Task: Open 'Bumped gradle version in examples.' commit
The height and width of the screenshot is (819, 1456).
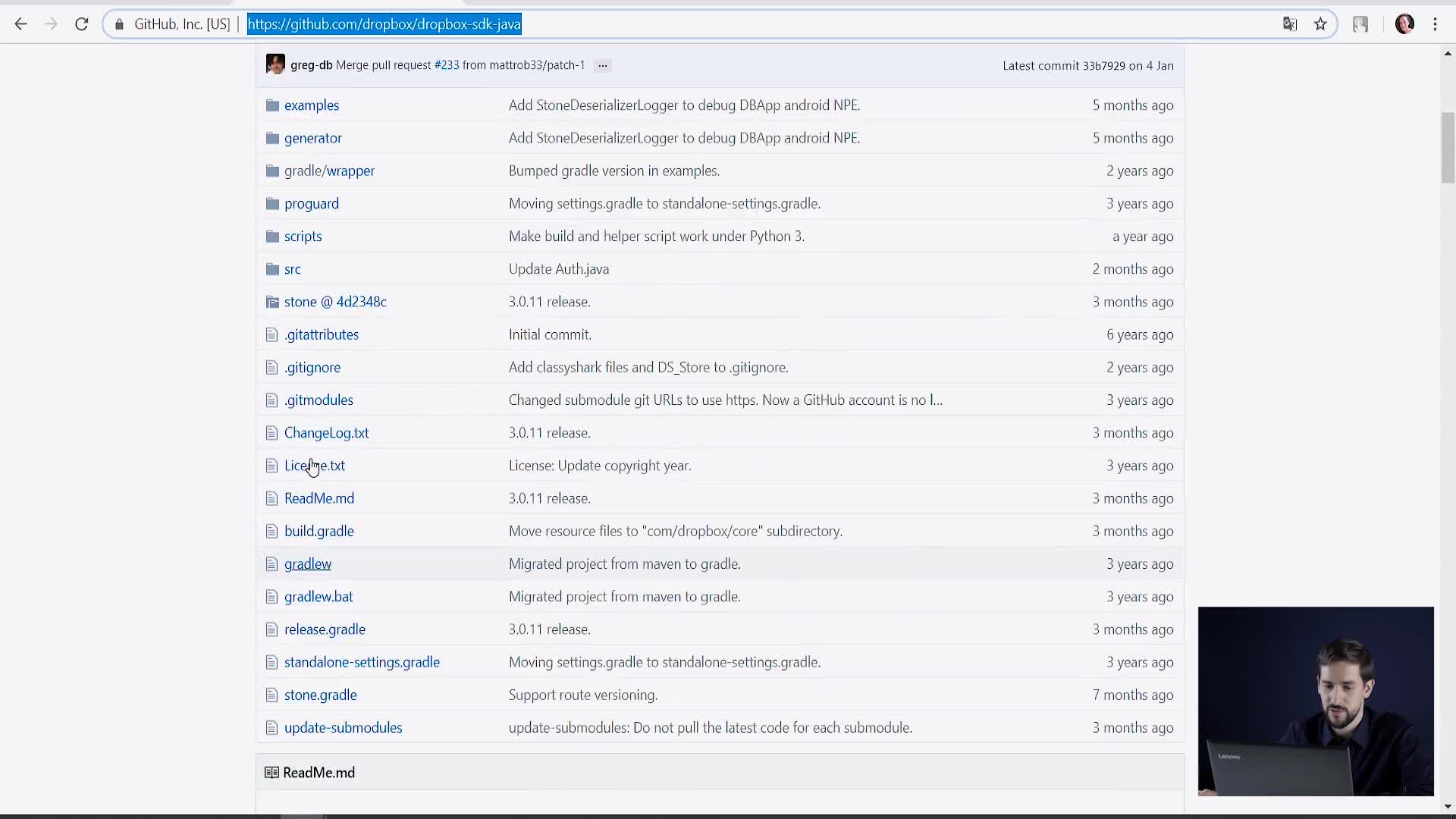Action: click(614, 171)
